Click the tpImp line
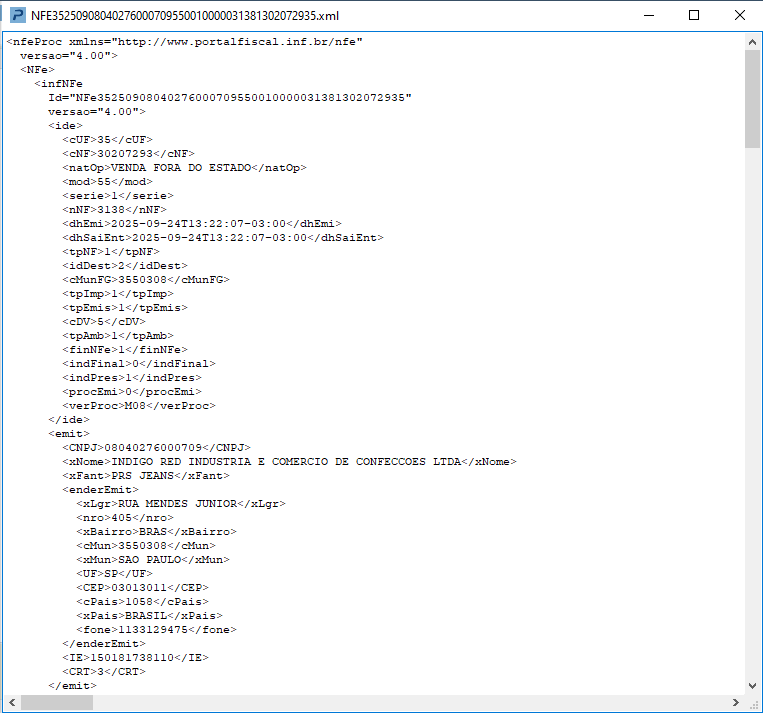This screenshot has width=763, height=713. pyautogui.click(x=118, y=294)
